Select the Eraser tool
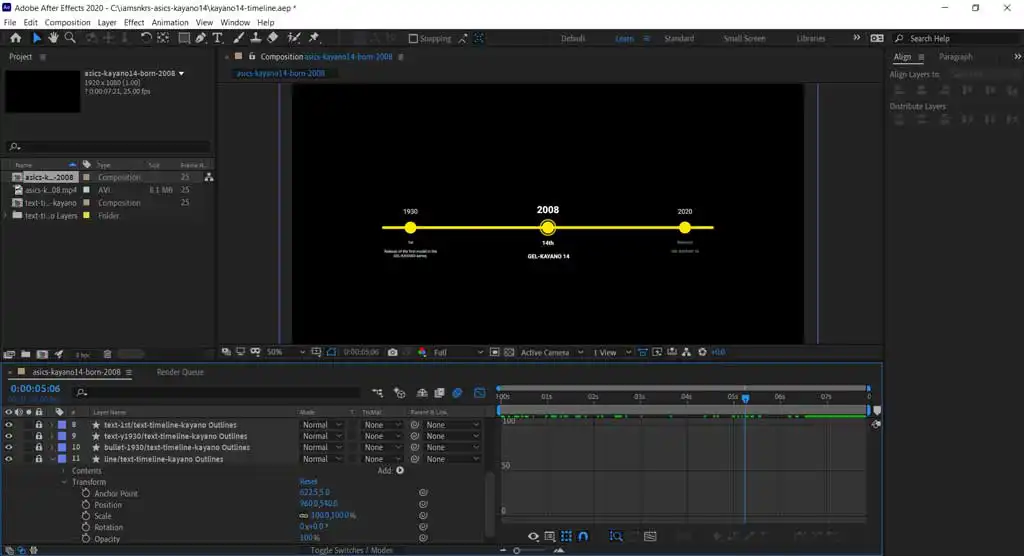 273,38
